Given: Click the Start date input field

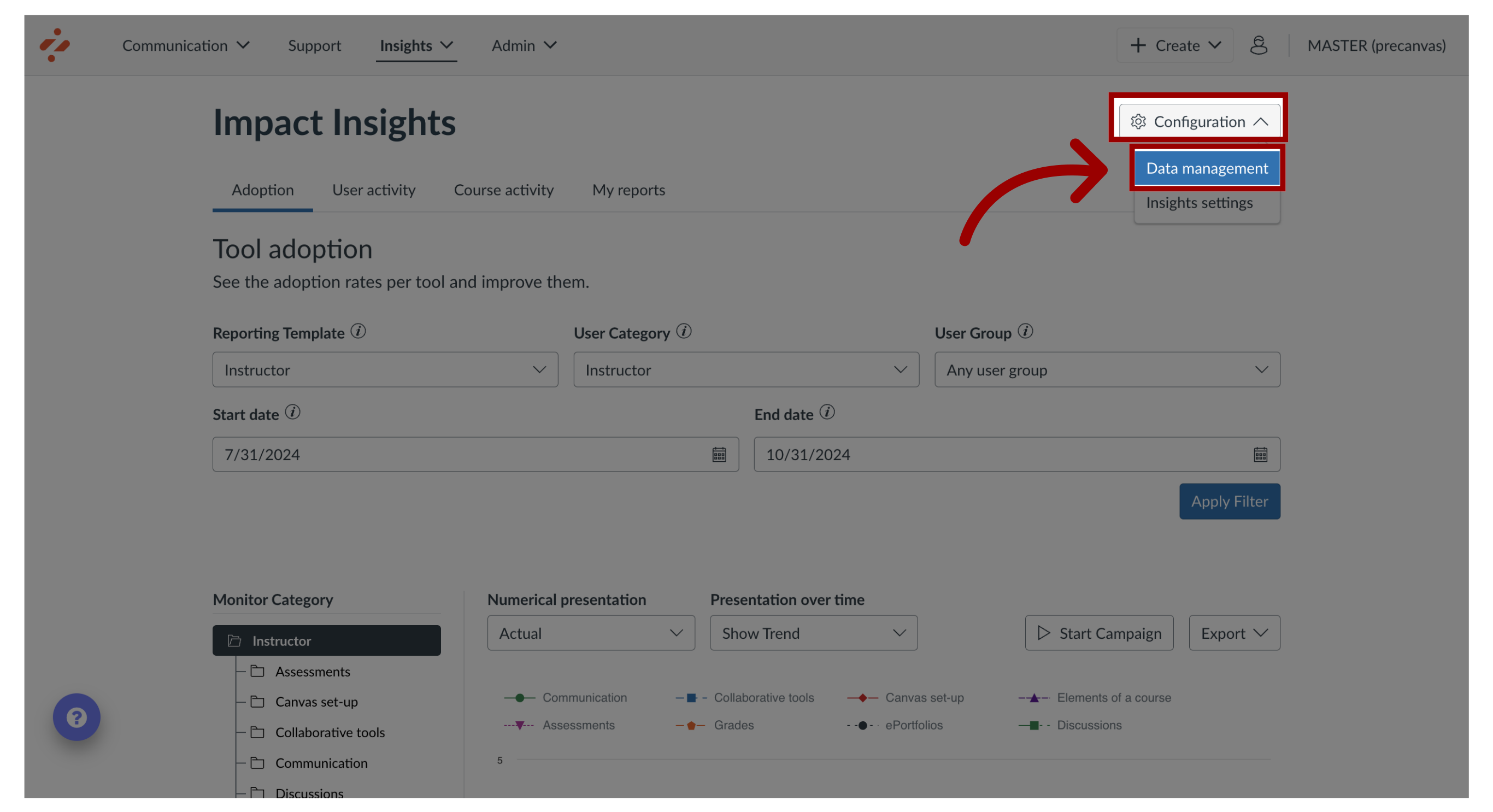Looking at the screenshot, I should click(475, 454).
